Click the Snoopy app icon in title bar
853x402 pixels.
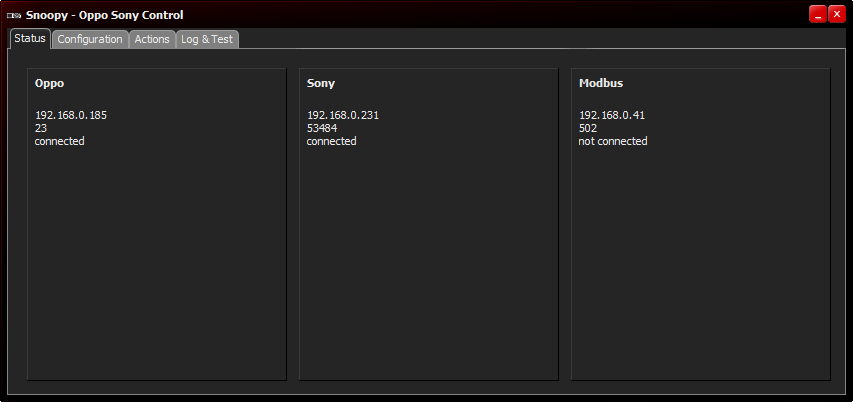pyautogui.click(x=14, y=15)
